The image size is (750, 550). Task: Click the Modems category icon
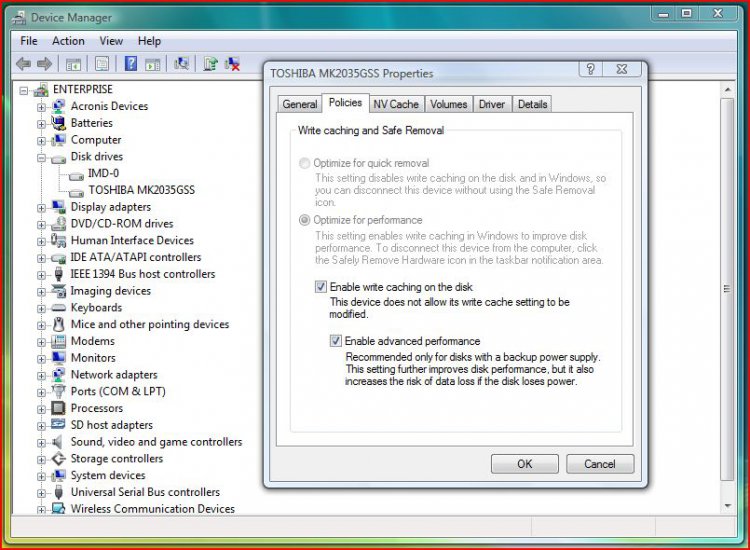(x=58, y=341)
